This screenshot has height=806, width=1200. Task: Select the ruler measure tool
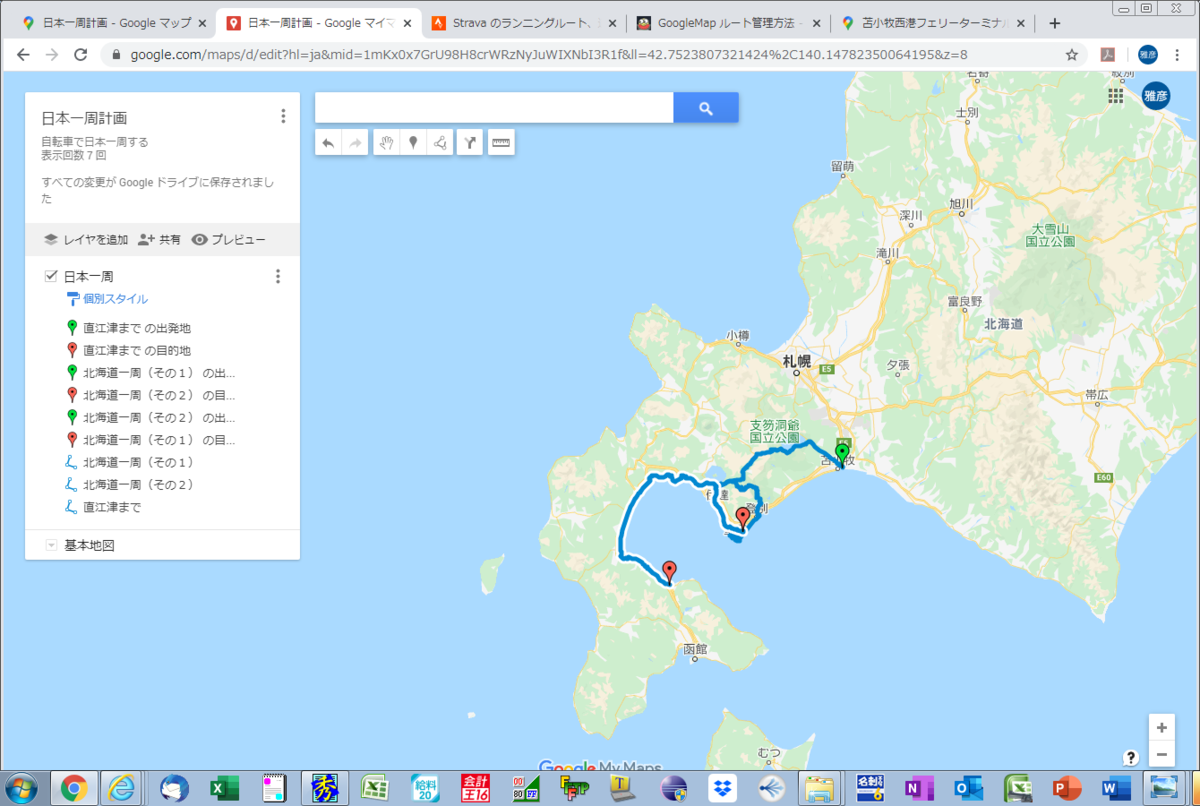pyautogui.click(x=501, y=143)
